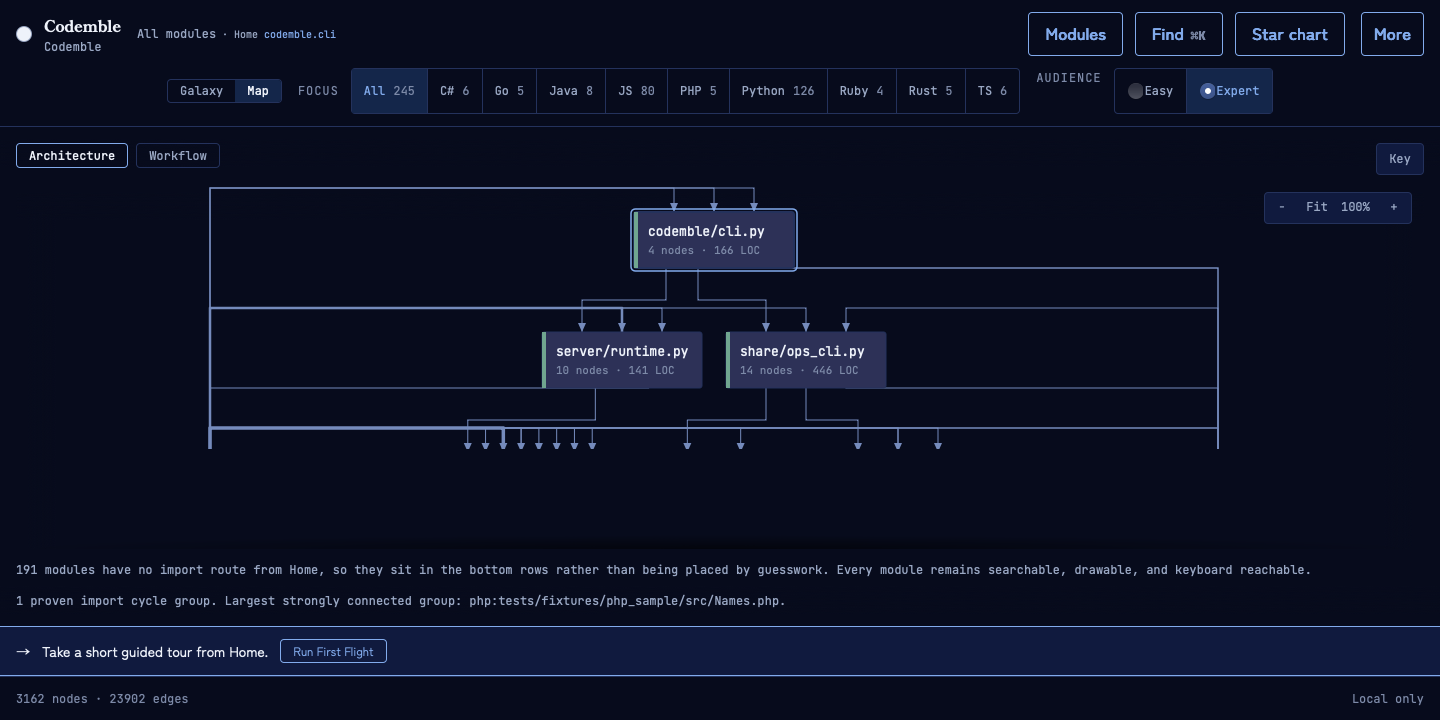Image resolution: width=1440 pixels, height=720 pixels.
Task: Open the Modules panel
Action: coord(1075,34)
